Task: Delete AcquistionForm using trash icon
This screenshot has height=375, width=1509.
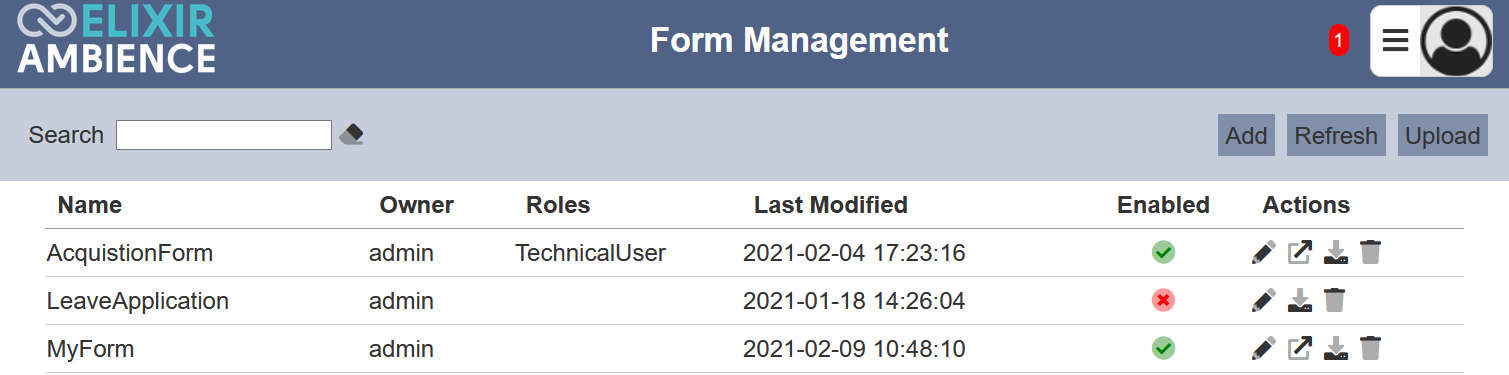Action: [x=1370, y=253]
